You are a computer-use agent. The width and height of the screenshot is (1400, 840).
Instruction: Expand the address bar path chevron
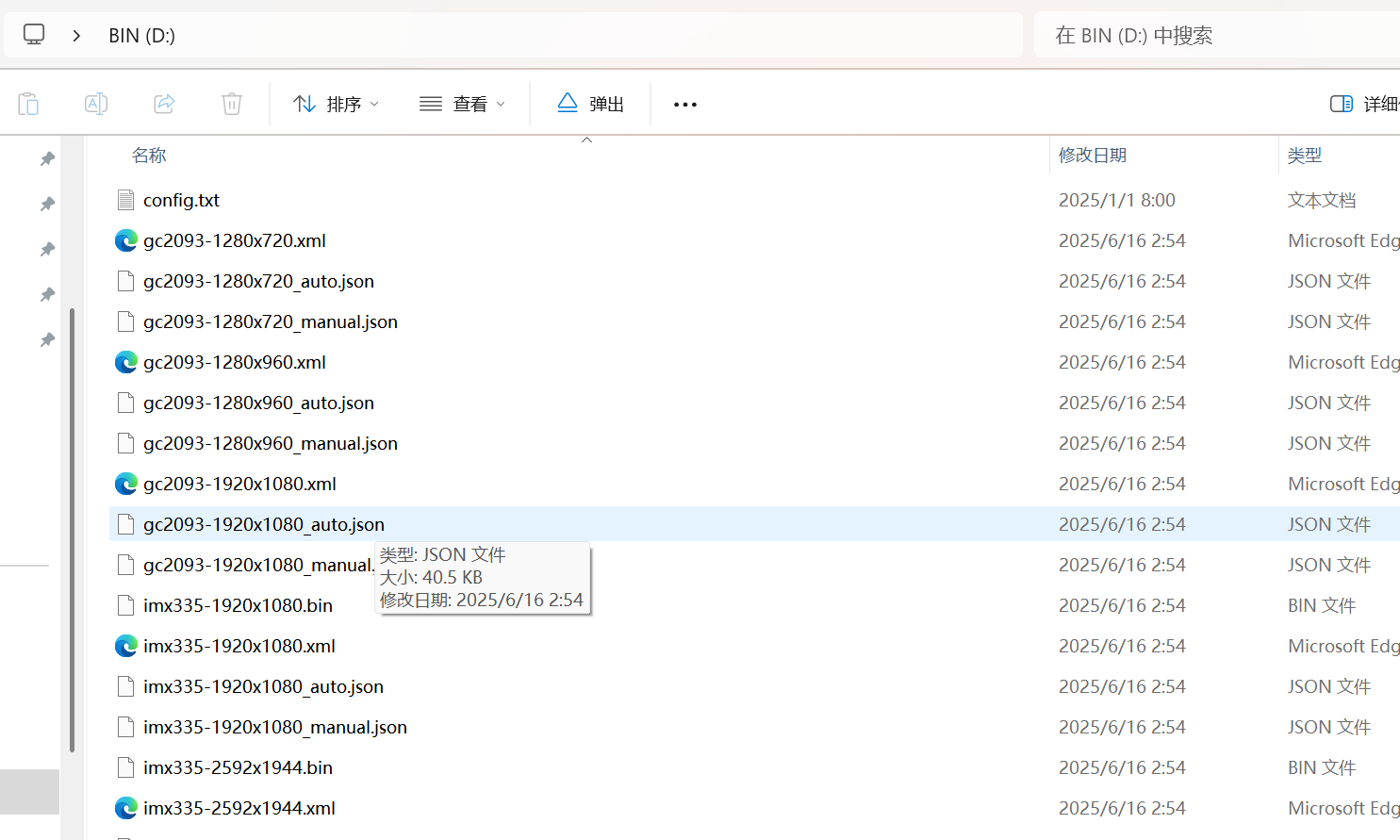coord(76,36)
